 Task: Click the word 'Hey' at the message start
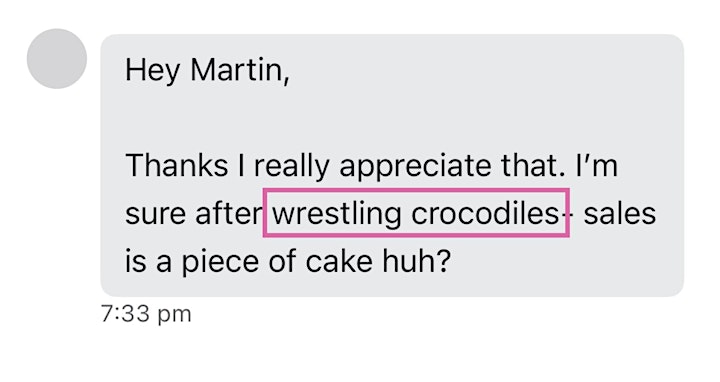tap(152, 72)
